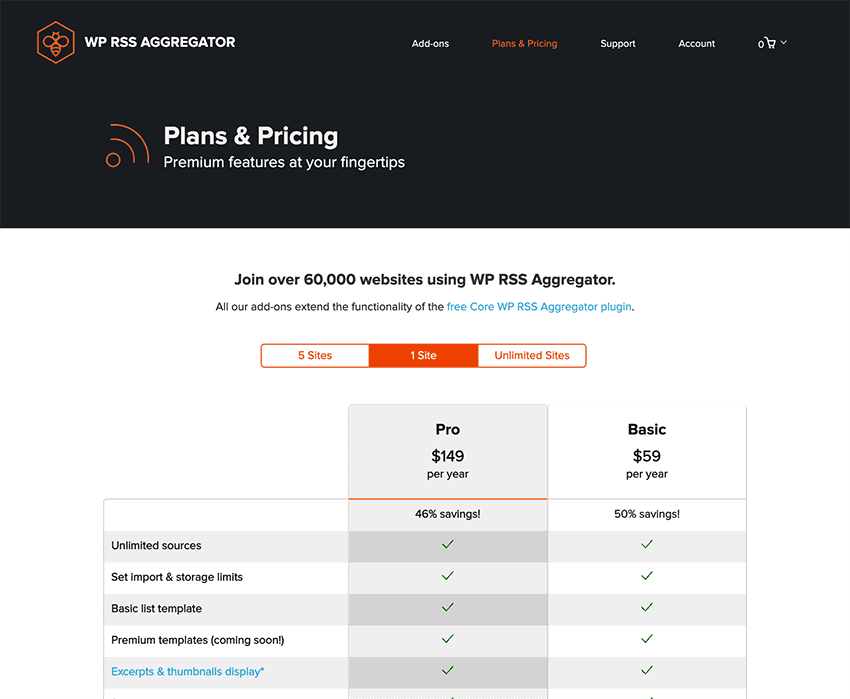
Task: Click Basic checkmark for Premium templates row
Action: [647, 639]
